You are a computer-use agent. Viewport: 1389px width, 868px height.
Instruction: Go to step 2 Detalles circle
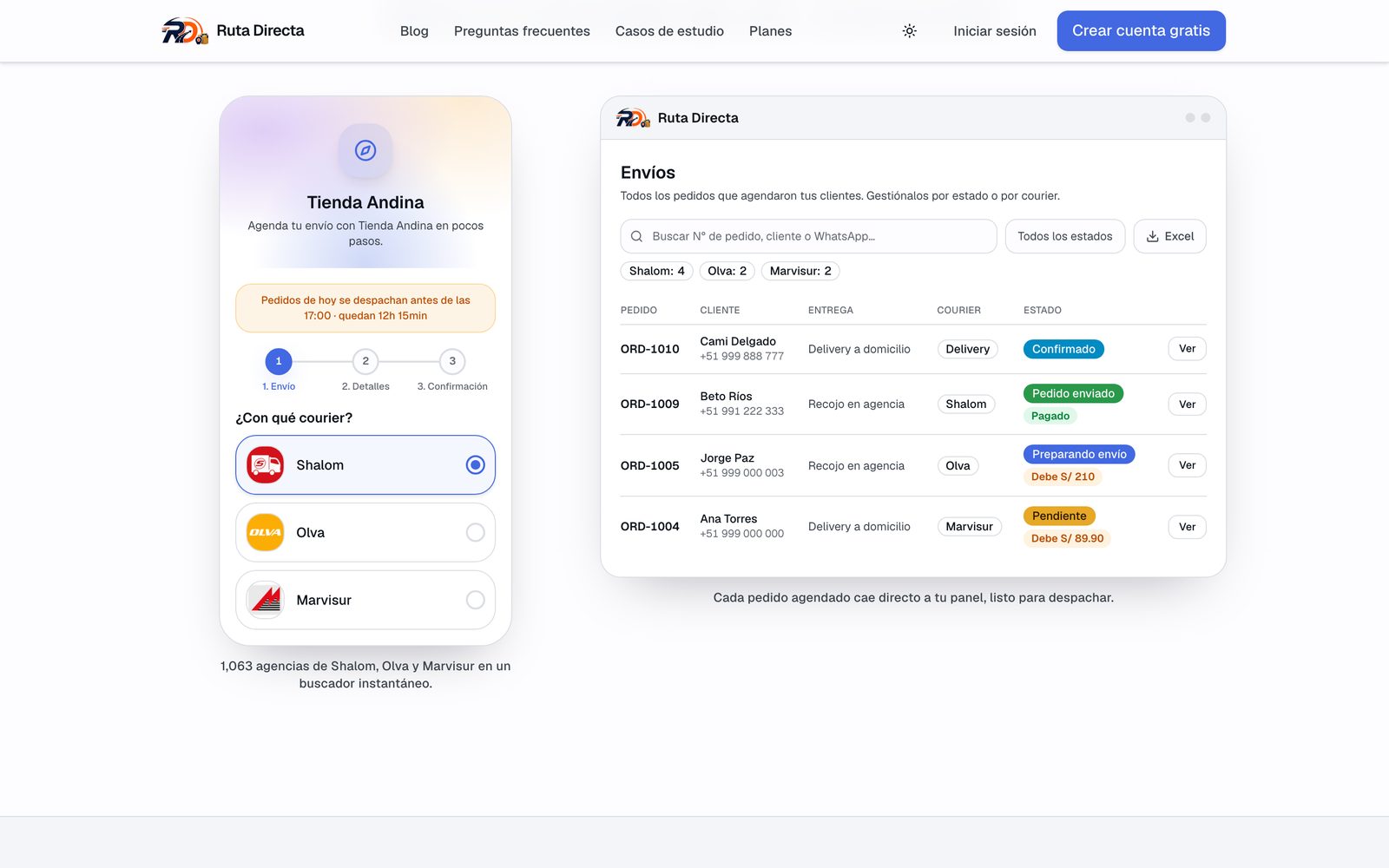[x=365, y=361]
